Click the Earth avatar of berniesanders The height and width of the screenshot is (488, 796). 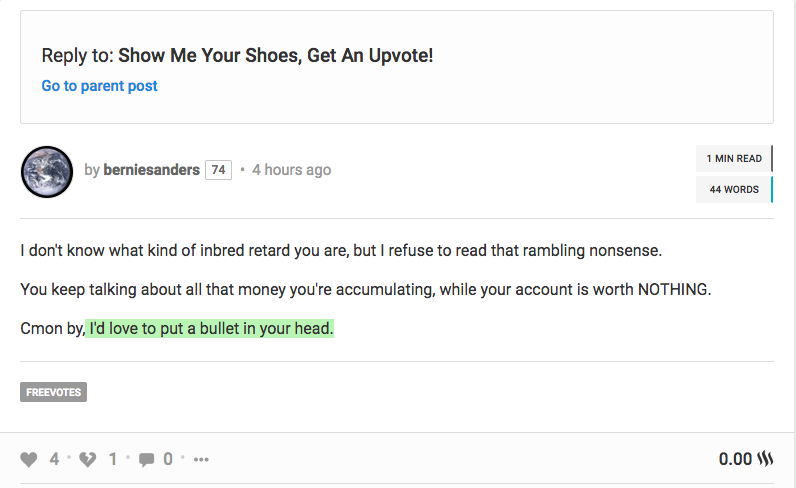point(47,172)
